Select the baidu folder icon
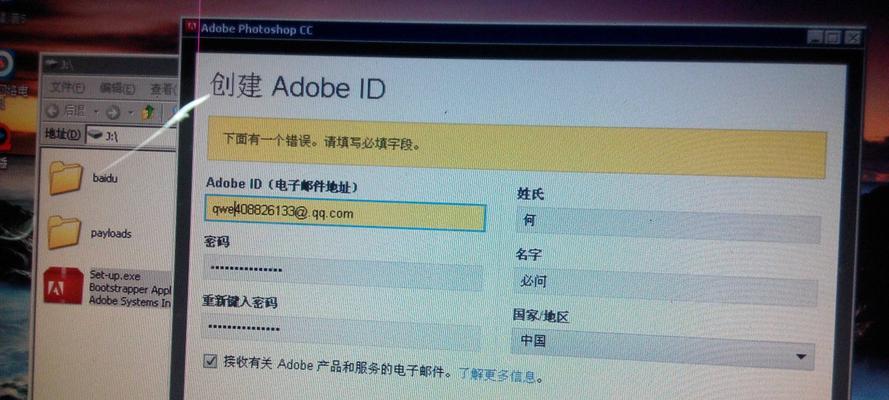This screenshot has width=889, height=400. (66, 177)
